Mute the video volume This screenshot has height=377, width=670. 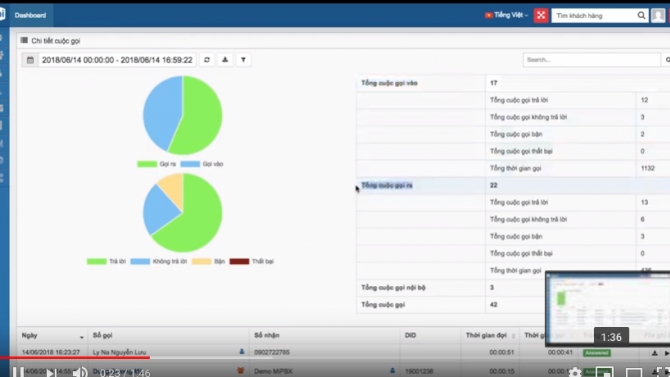click(79, 372)
